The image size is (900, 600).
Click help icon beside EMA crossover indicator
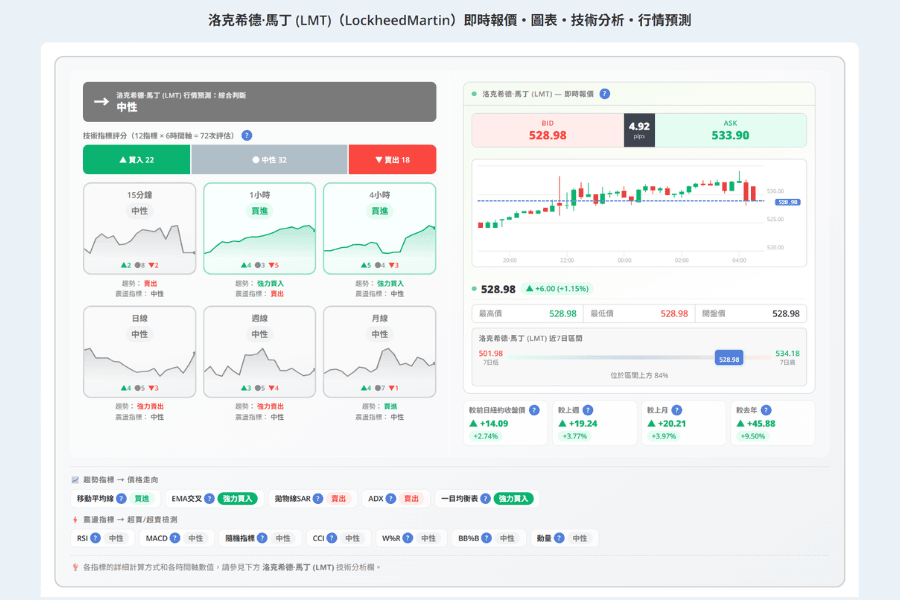[210, 498]
